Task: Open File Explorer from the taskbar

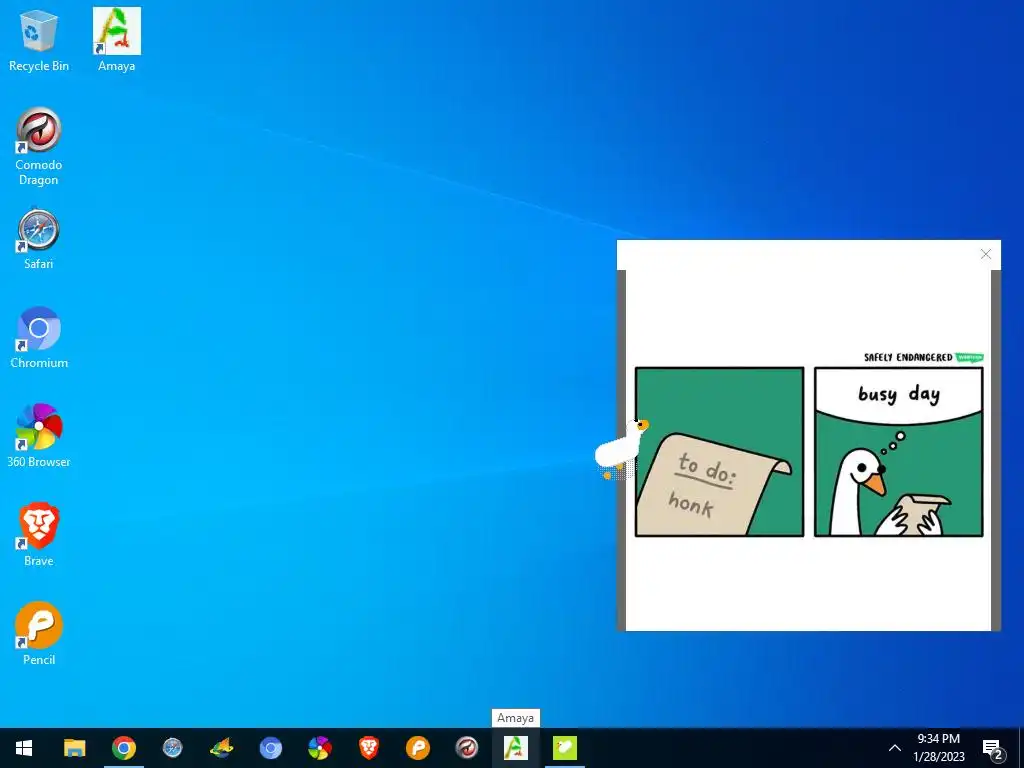Action: pos(74,748)
